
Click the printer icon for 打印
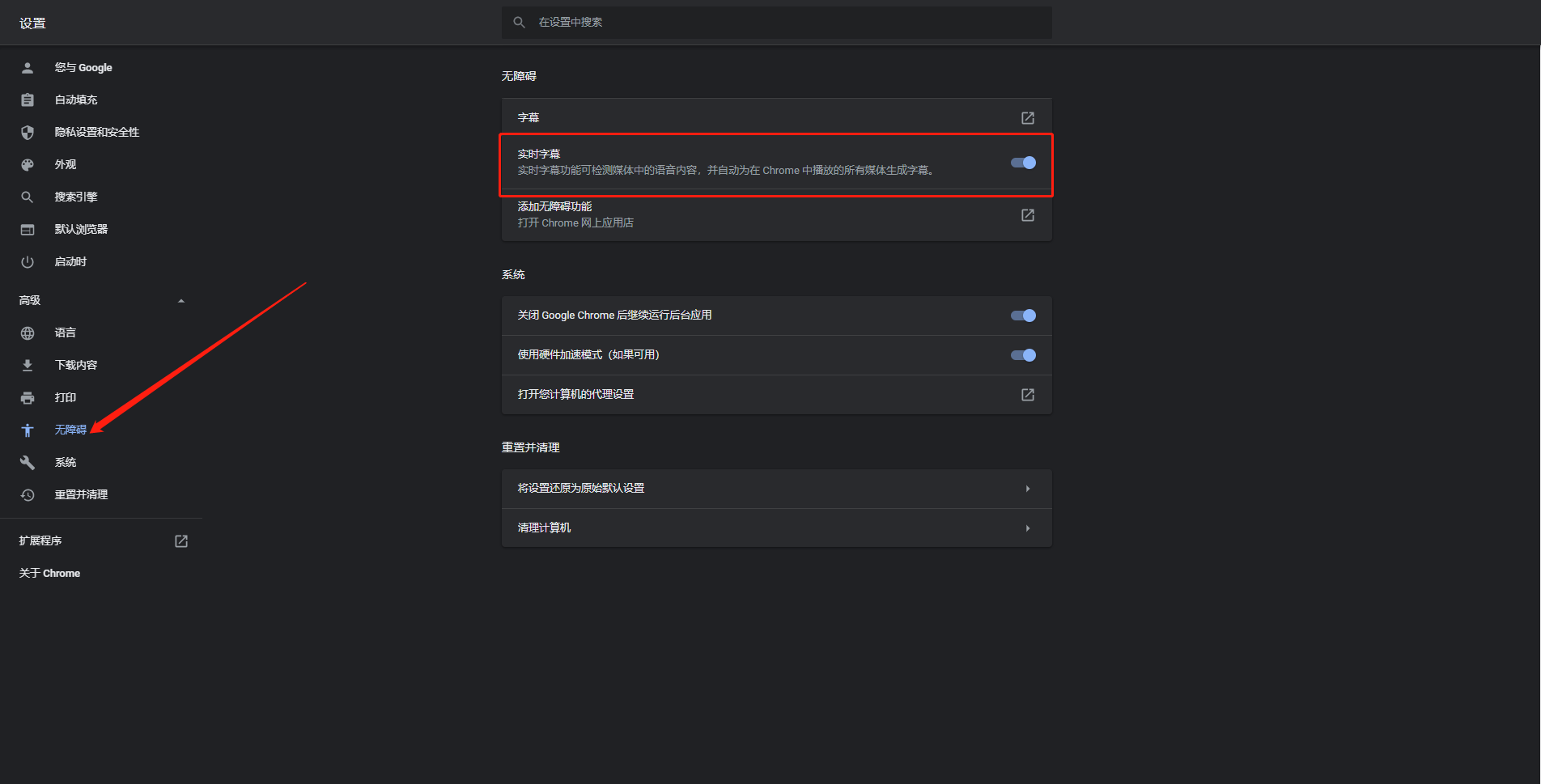click(x=28, y=398)
